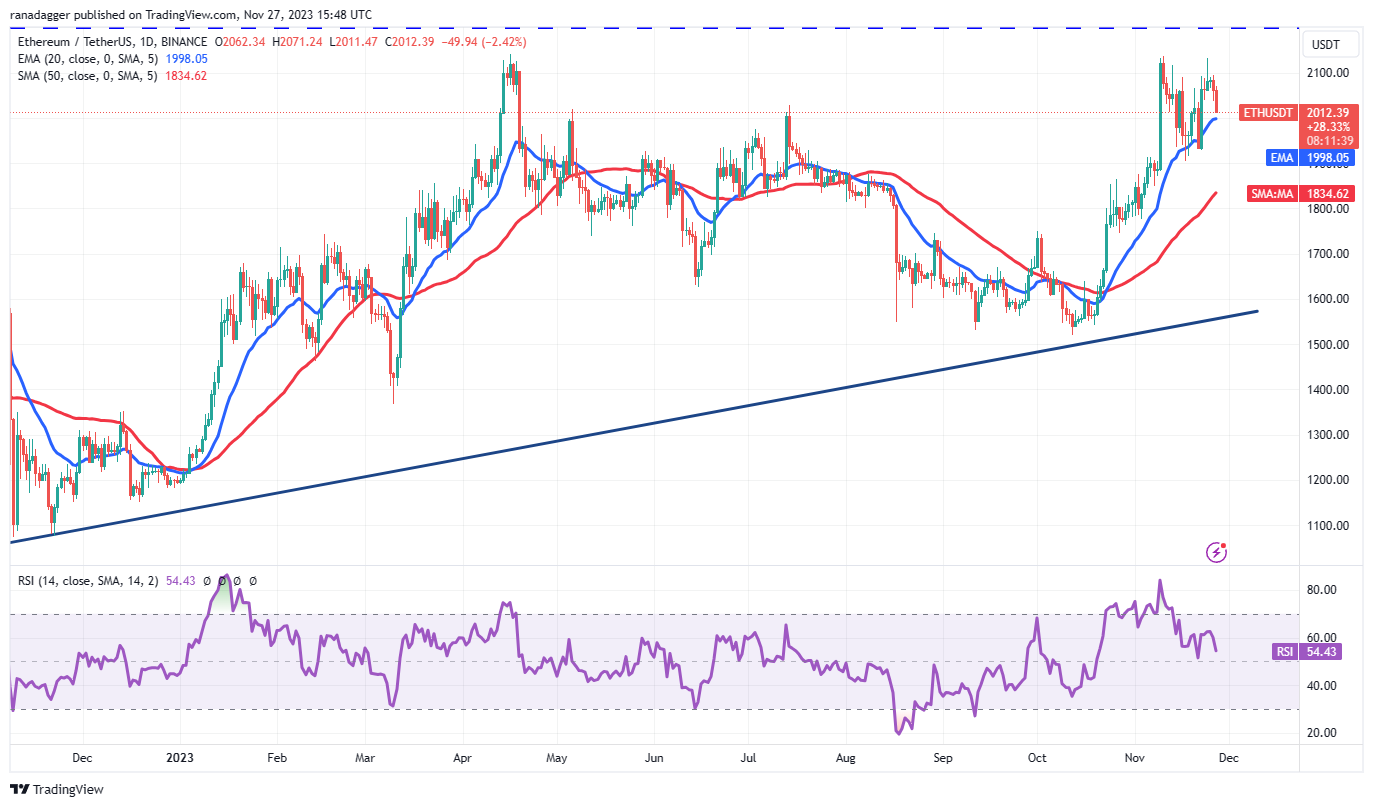Open the RSI (14, close) indicator legend
The height and width of the screenshot is (807, 1373).
tap(87, 581)
